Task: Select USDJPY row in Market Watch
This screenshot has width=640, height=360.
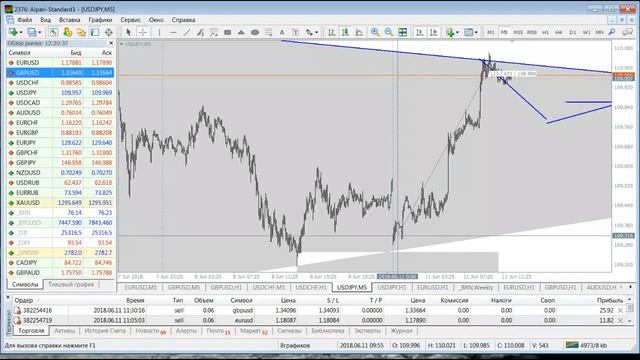Action: pos(60,93)
